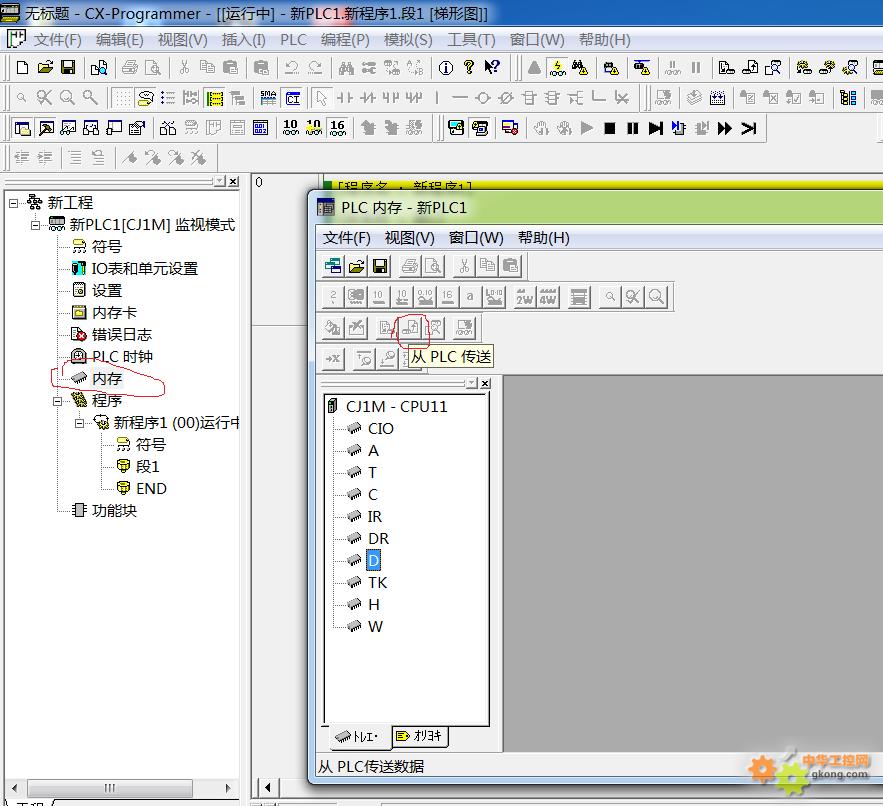Click the Save disk icon in PLC memory window
The height and width of the screenshot is (806, 883).
click(x=380, y=266)
